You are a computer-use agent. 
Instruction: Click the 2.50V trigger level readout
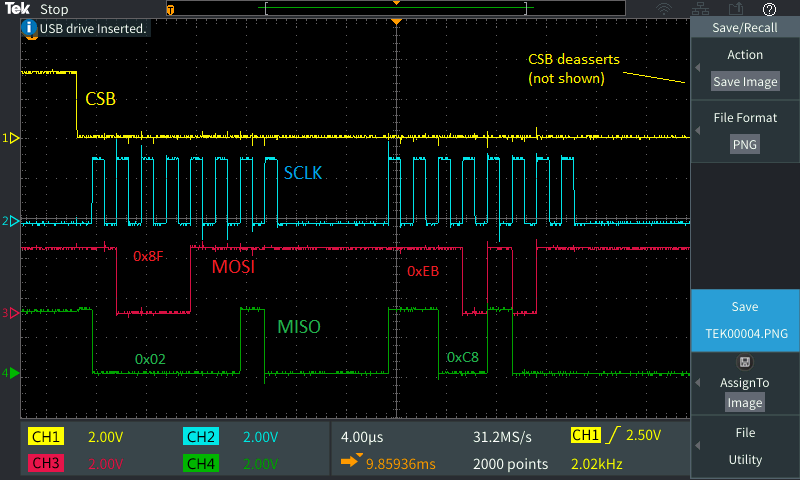coord(643,435)
